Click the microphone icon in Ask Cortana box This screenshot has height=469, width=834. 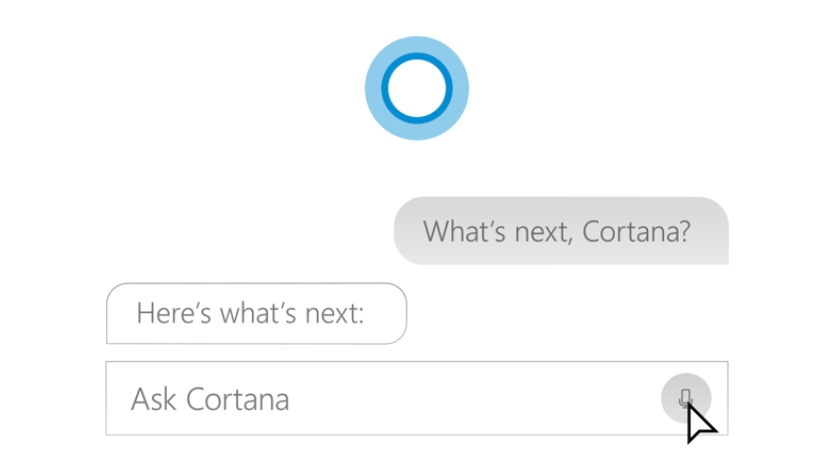(x=685, y=398)
